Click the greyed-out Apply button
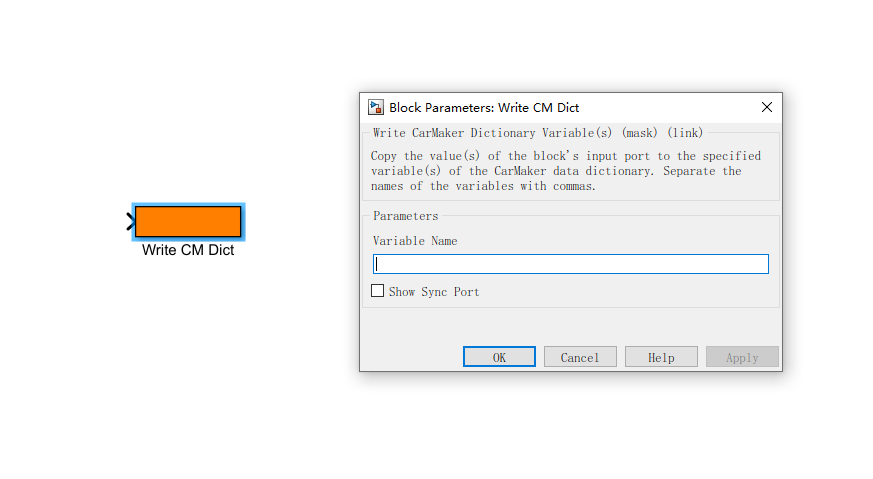 (742, 357)
